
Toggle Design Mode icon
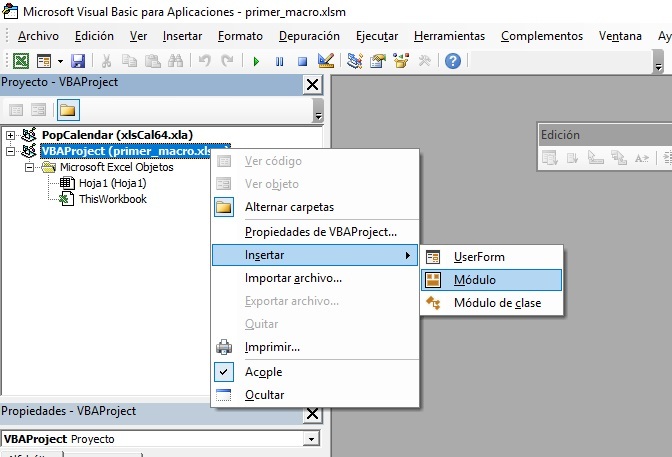[326, 61]
